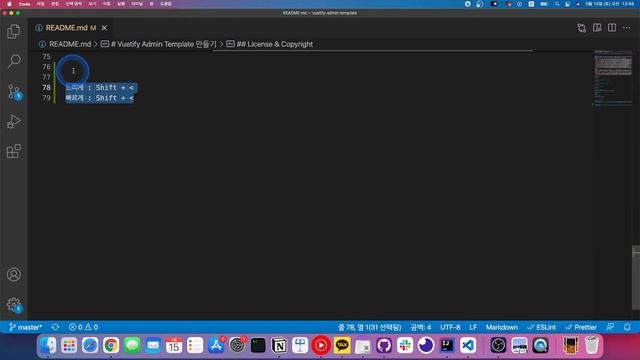Open App Store from the dock
This screenshot has height=360, width=640.
pyautogui.click(x=216, y=345)
